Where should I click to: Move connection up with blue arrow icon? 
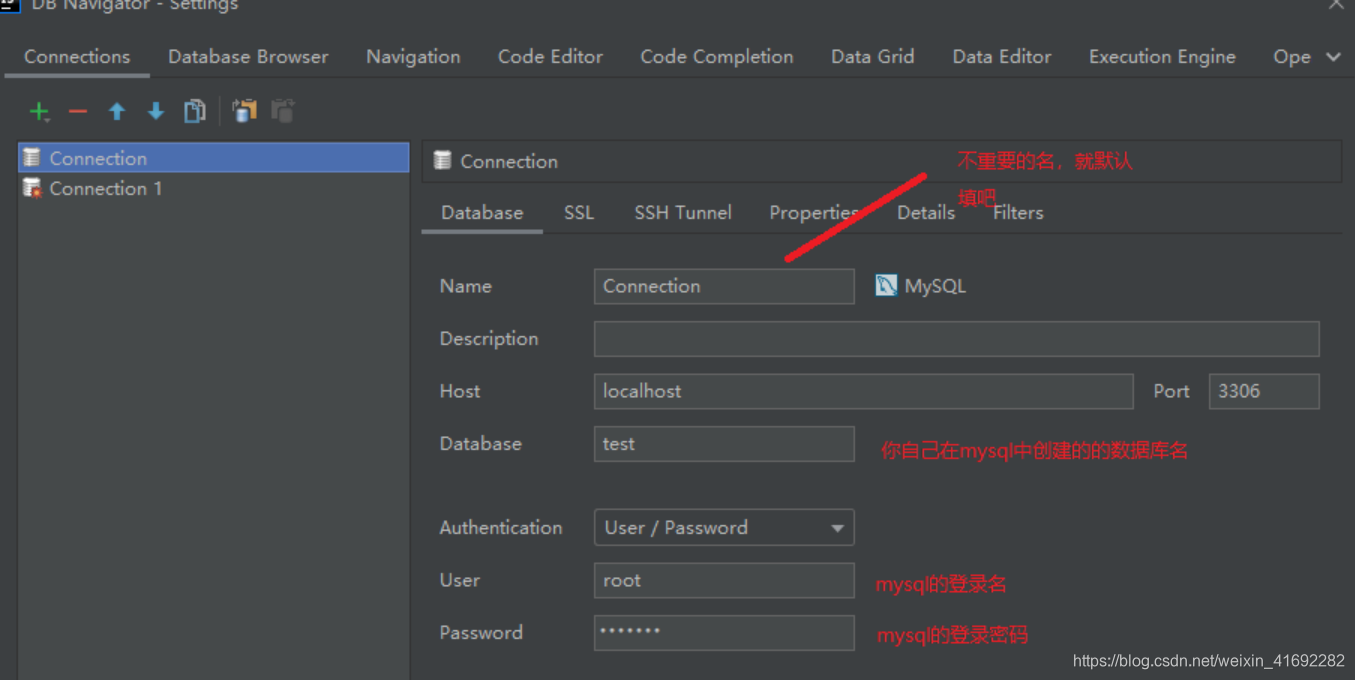[116, 111]
